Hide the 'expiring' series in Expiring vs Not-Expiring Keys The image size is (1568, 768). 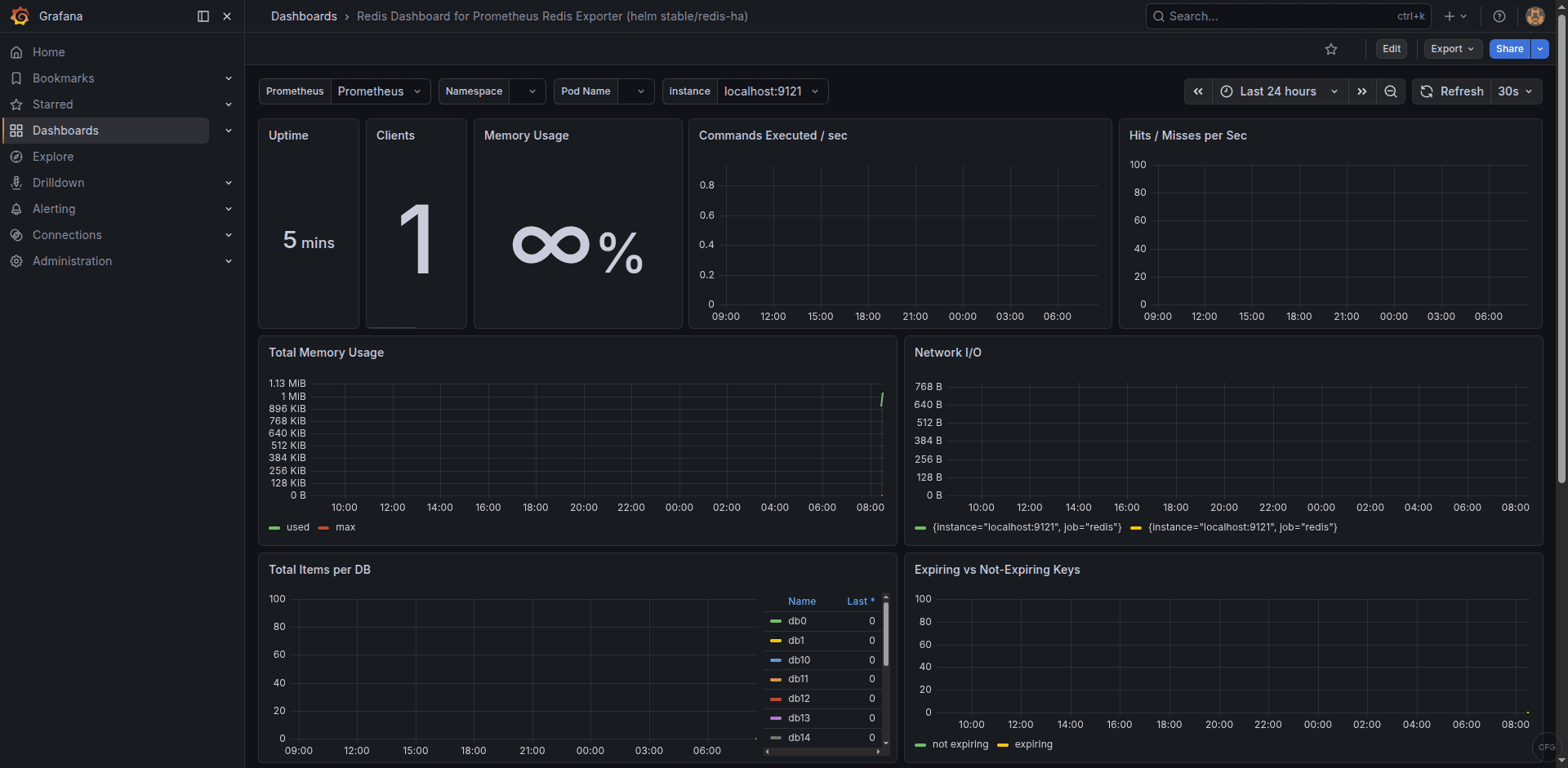point(1034,744)
